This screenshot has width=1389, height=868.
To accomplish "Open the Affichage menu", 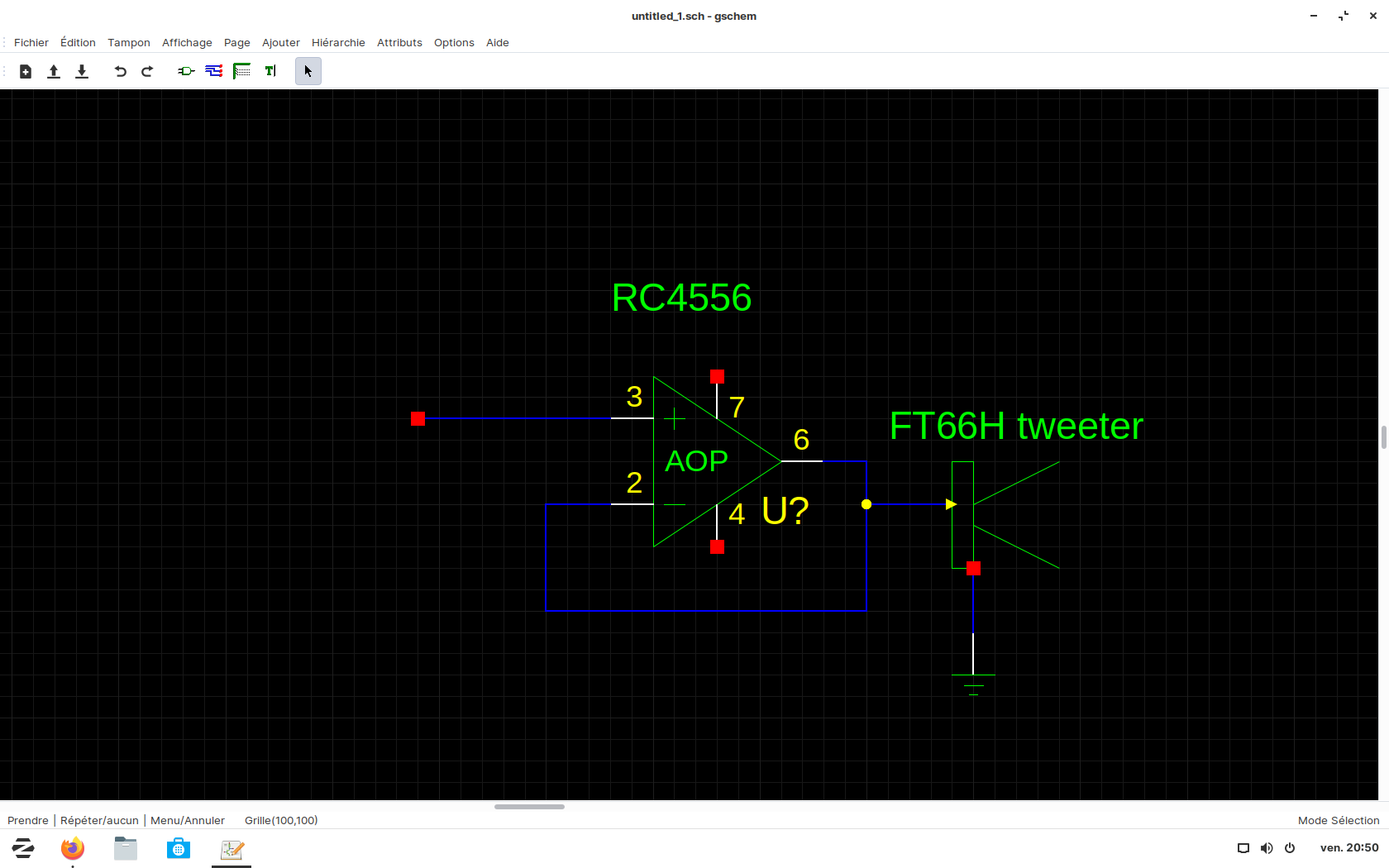I will click(187, 43).
